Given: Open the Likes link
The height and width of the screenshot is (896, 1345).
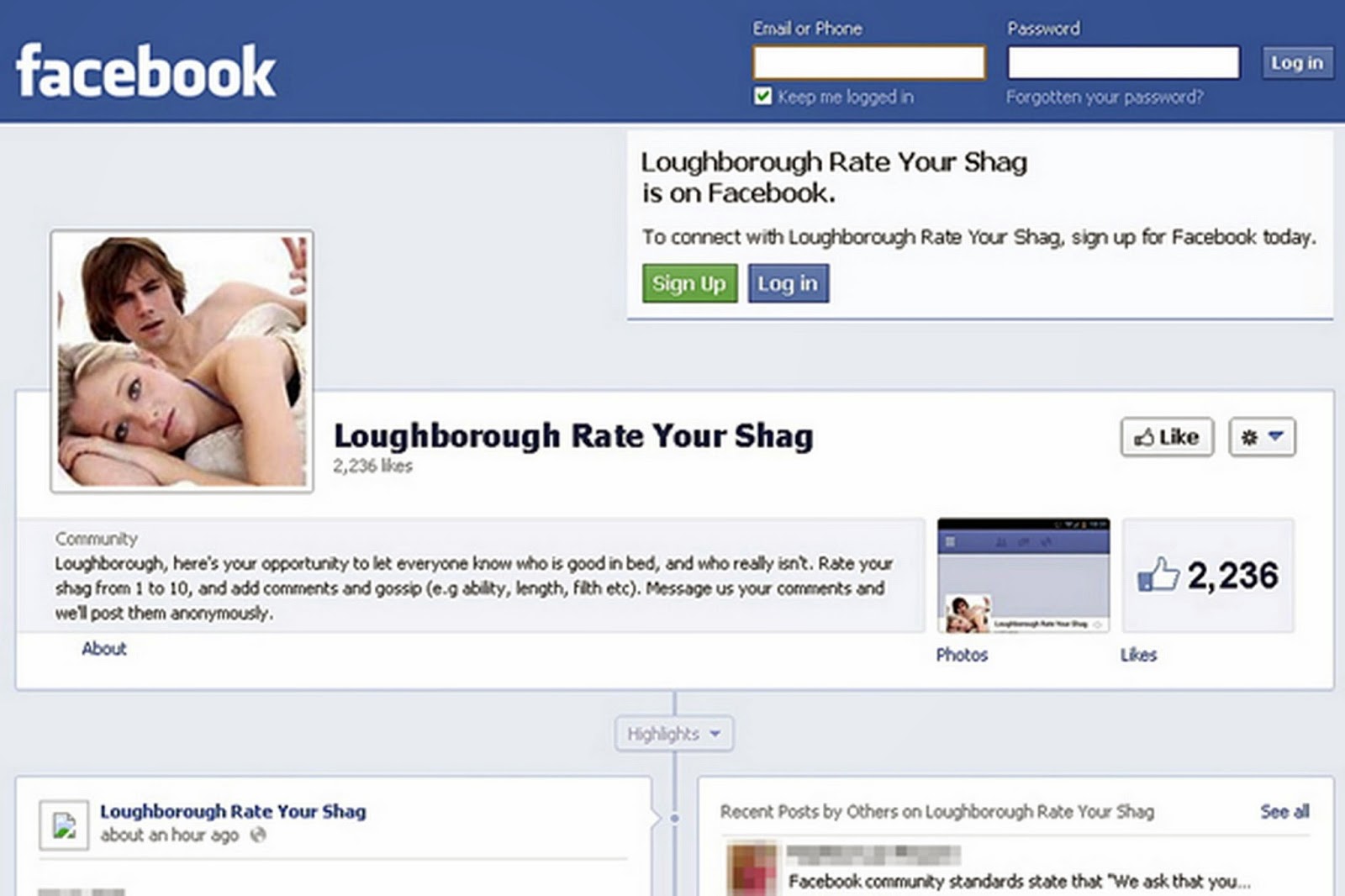Looking at the screenshot, I should coord(1139,655).
